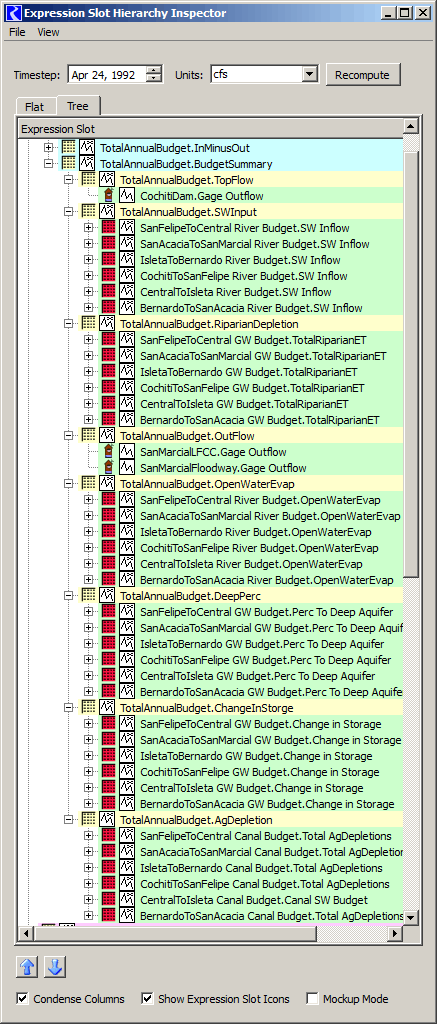437x1024 pixels.
Task: Click red table icon of IsletaToBernardo River Budget.SW Inflow
Action: 108,260
